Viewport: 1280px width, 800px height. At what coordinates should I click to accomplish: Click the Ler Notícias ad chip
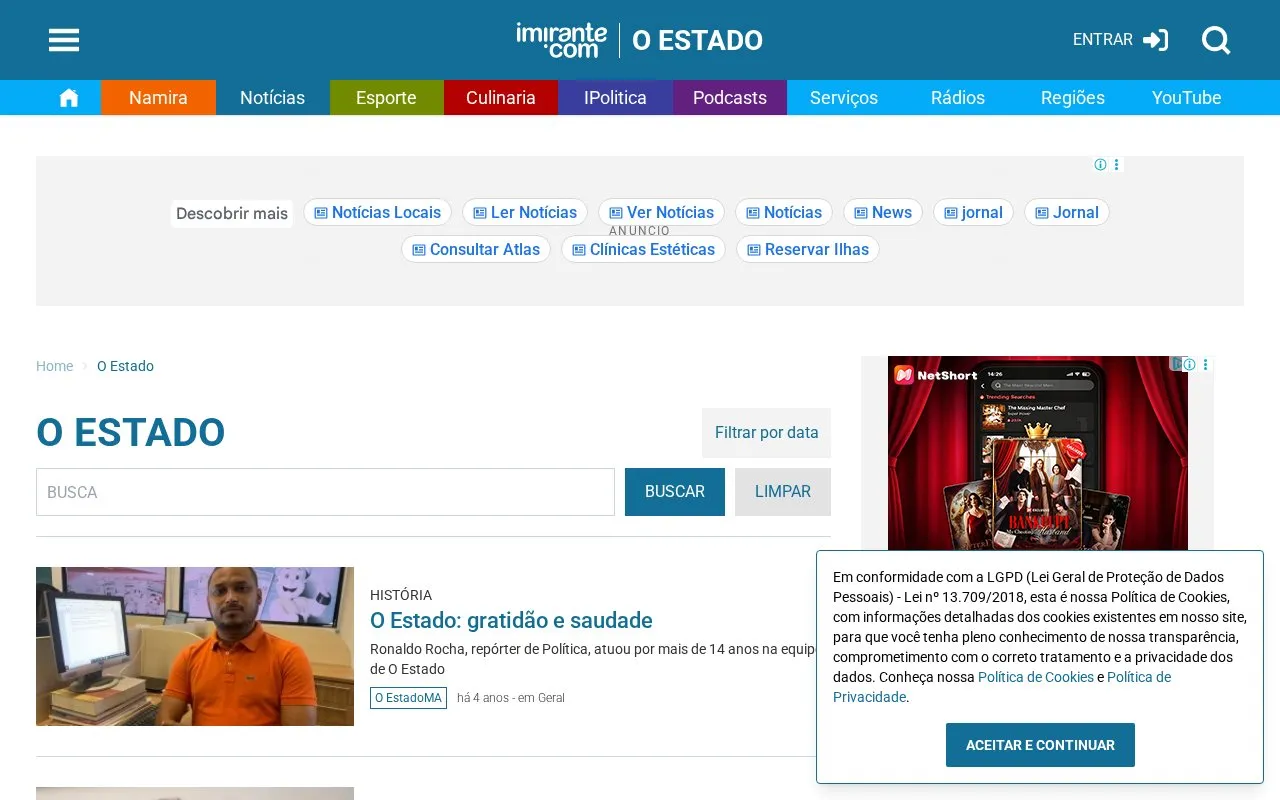pyautogui.click(x=525, y=212)
